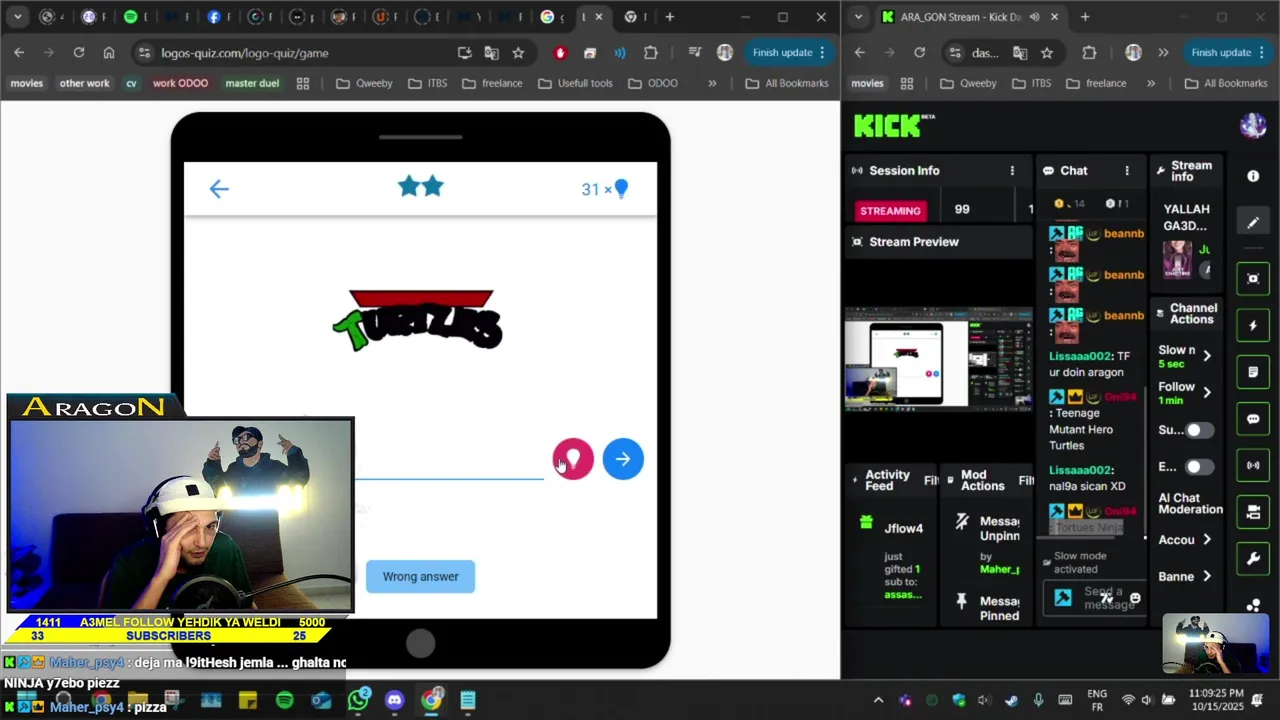Reload the logos-quiz page in left browser

click(79, 52)
